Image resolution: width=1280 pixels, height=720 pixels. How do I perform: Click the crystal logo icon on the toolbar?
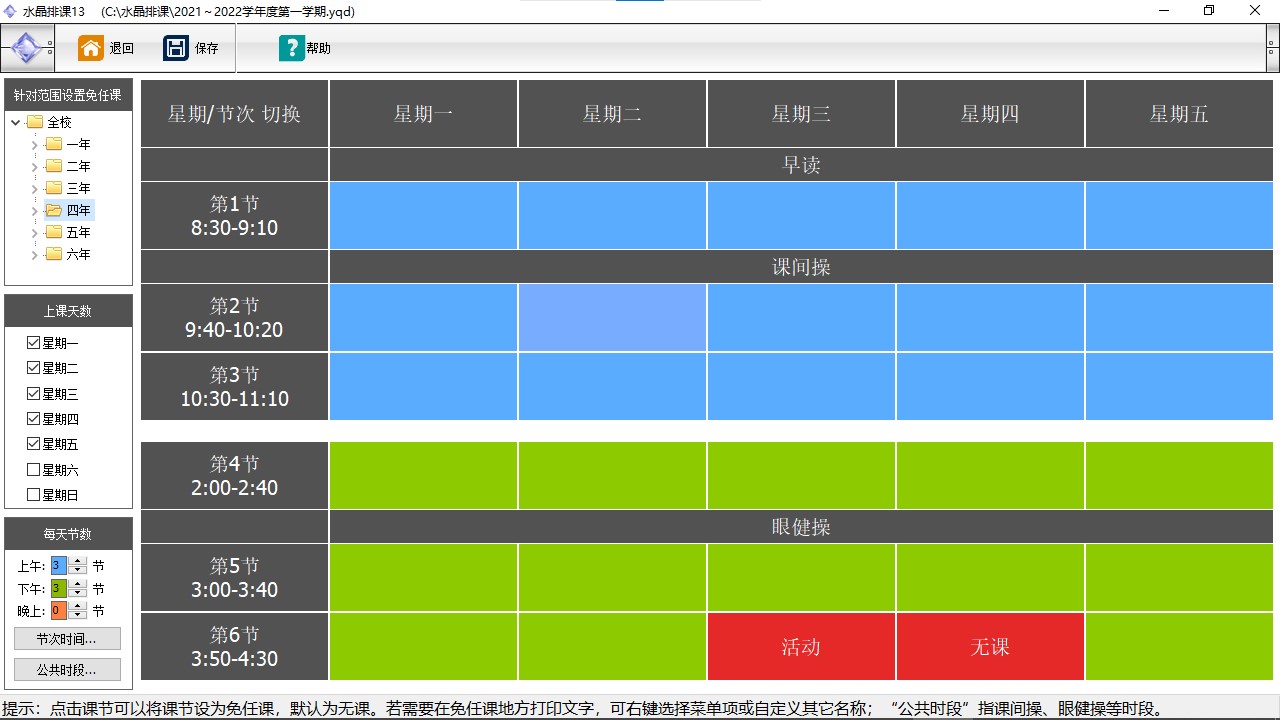click(26, 46)
